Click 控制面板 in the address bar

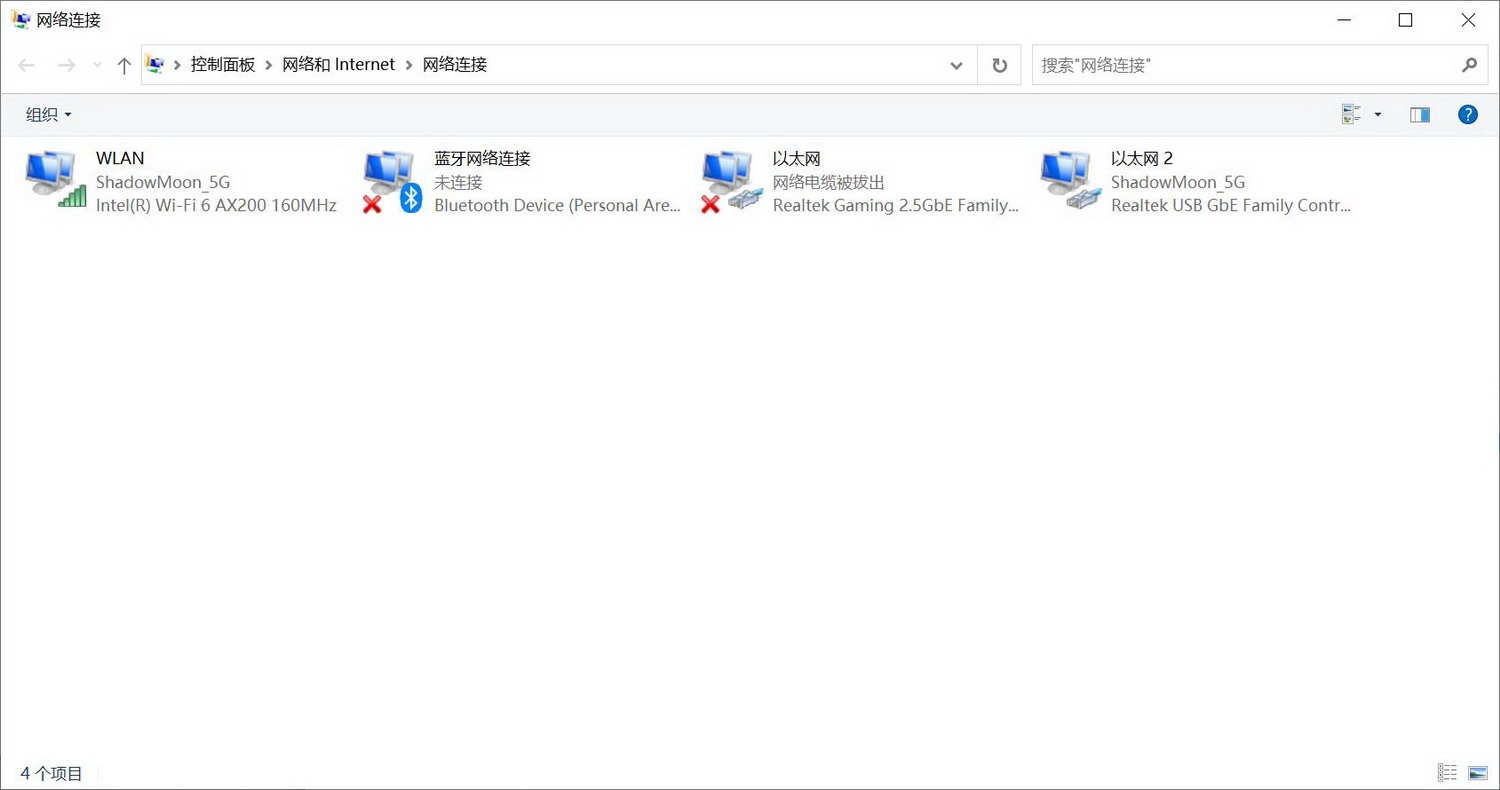[223, 64]
